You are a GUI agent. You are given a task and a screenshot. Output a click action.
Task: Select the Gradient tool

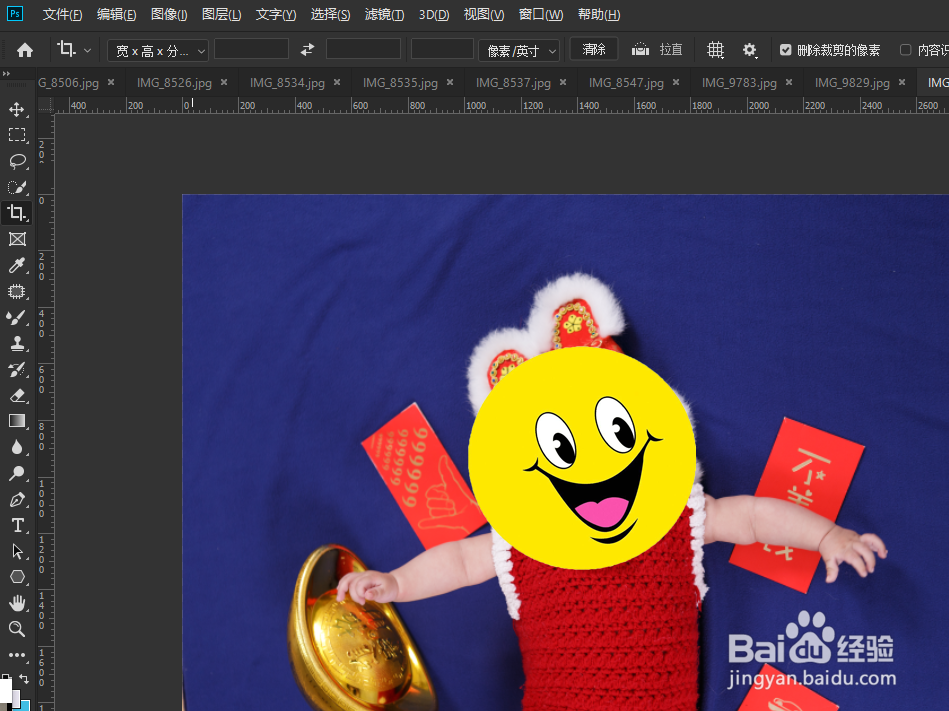17,421
